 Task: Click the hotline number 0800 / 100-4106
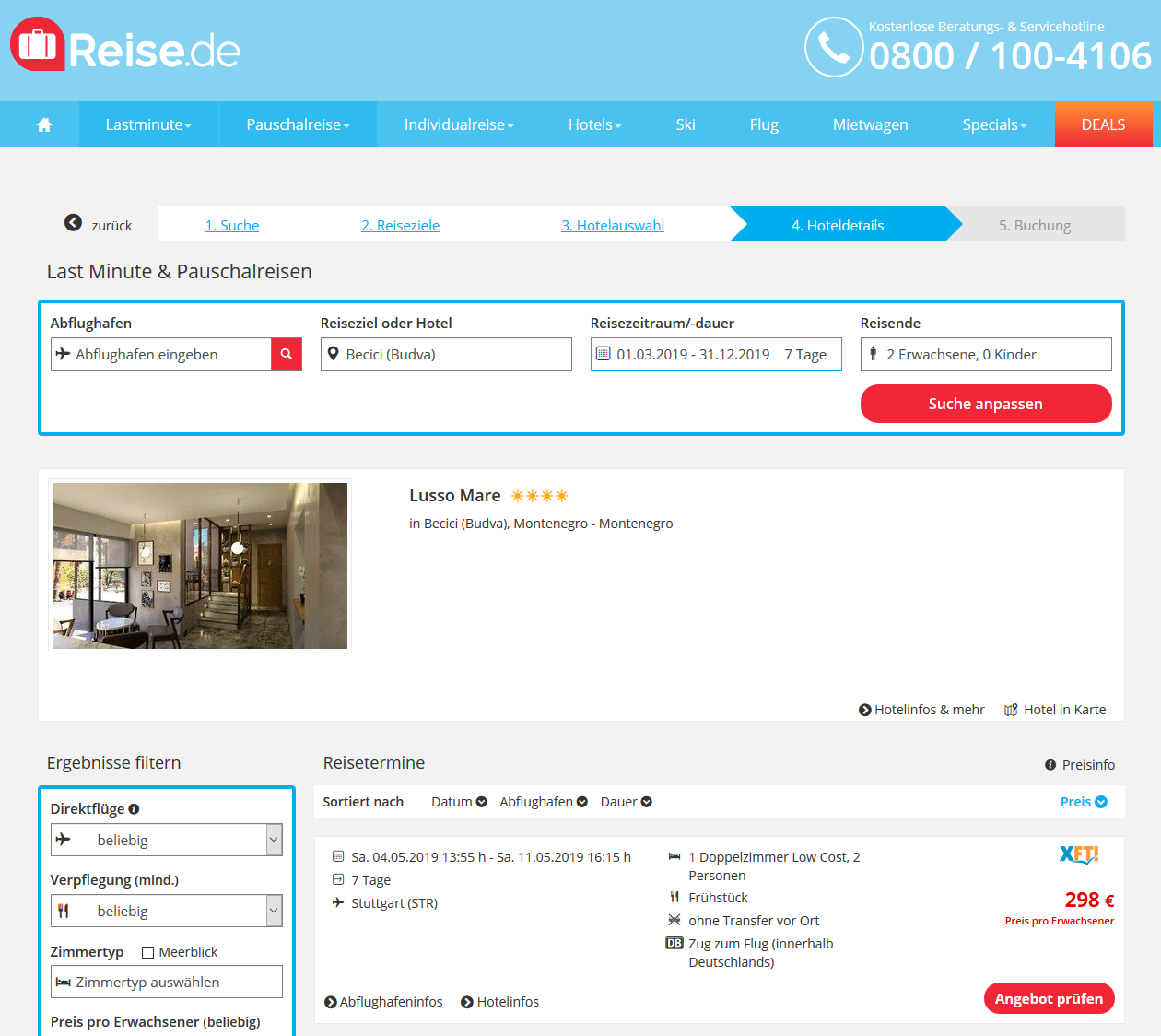pos(1010,56)
